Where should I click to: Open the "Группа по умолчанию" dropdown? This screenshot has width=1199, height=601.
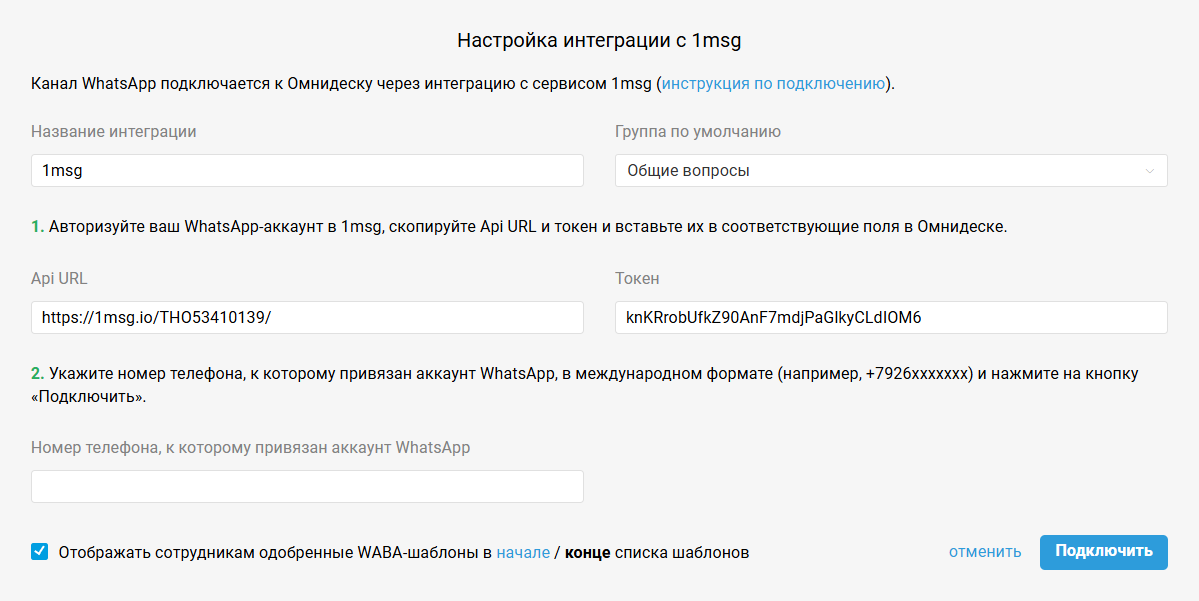coord(889,170)
